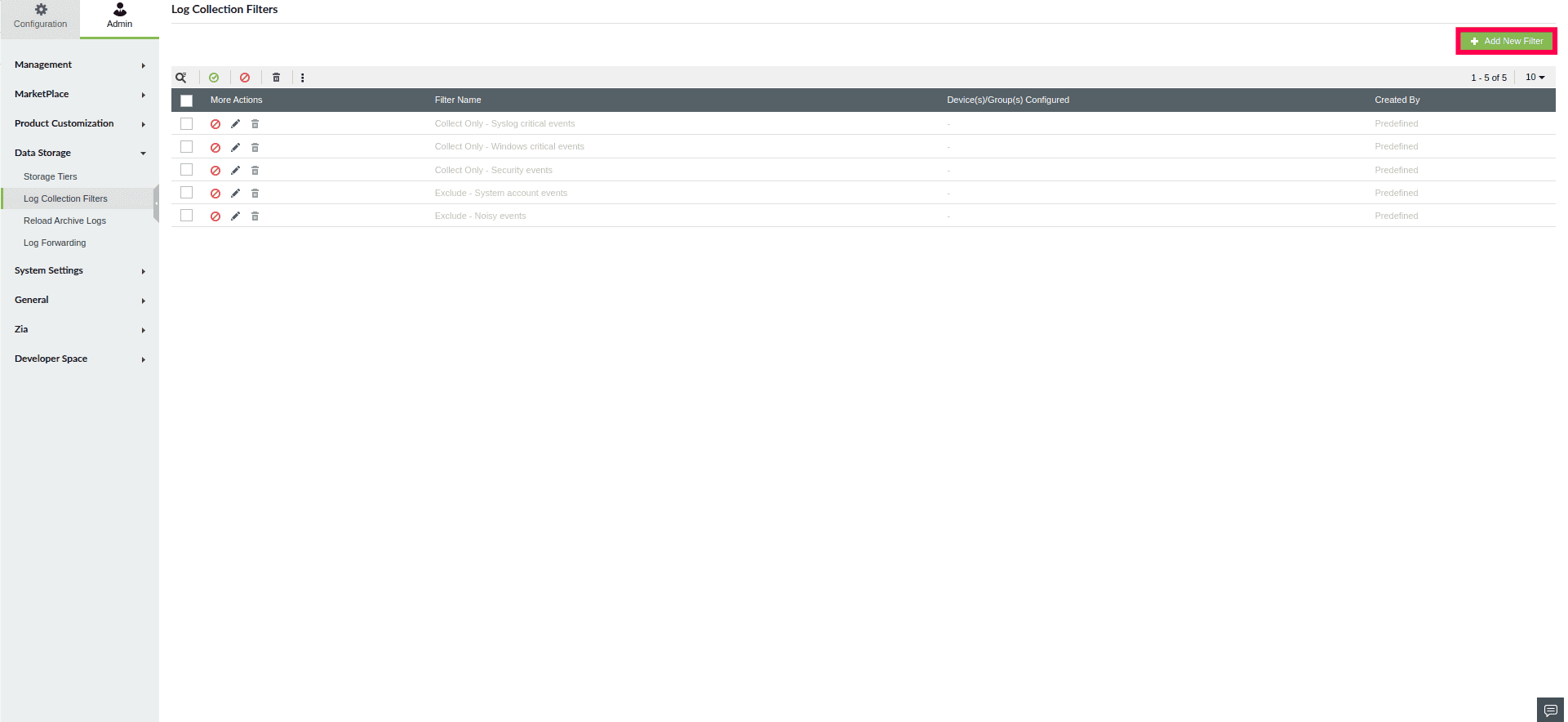Select Log Collection Filters submenu item

(65, 198)
